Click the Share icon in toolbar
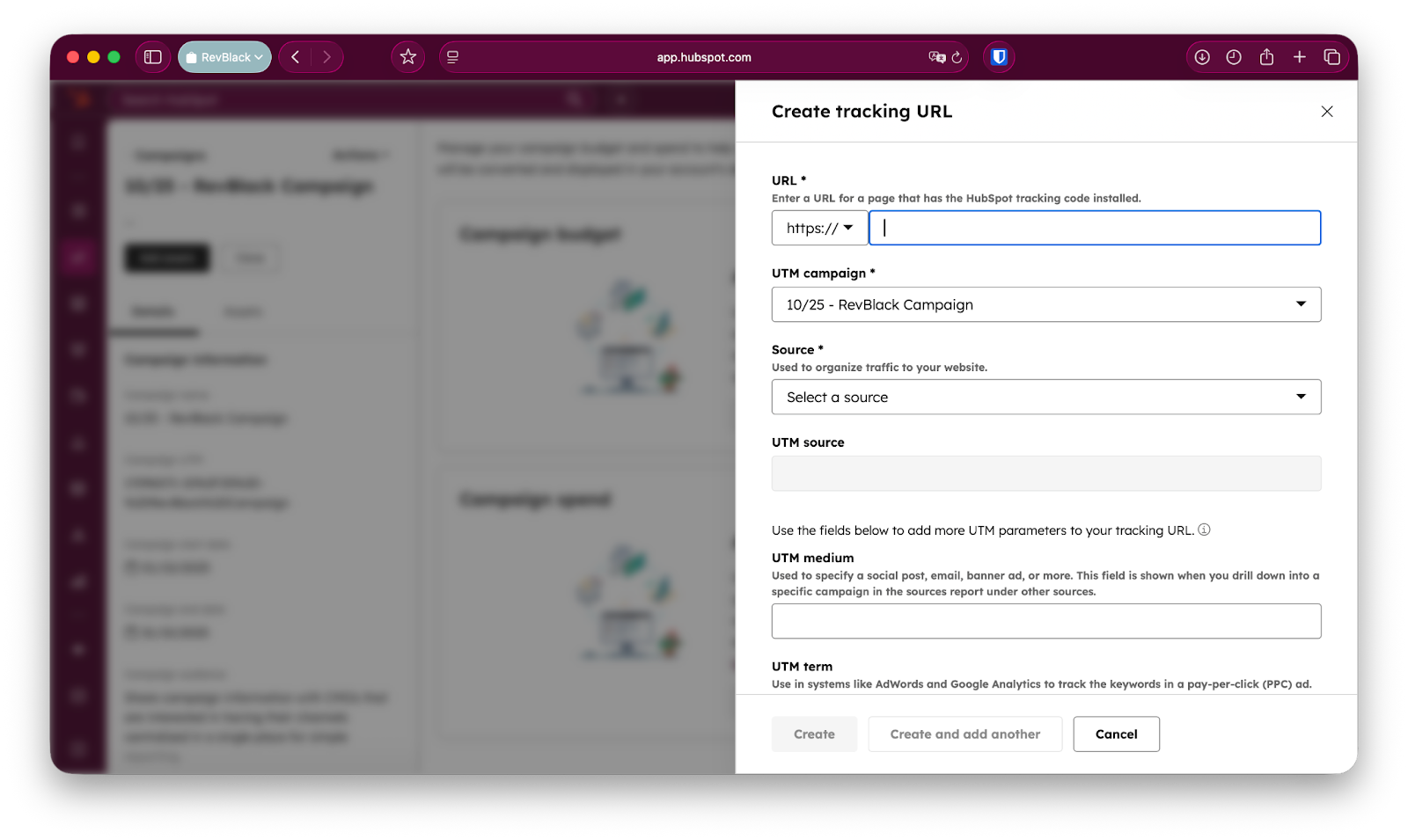The image size is (1408, 840). (1266, 57)
